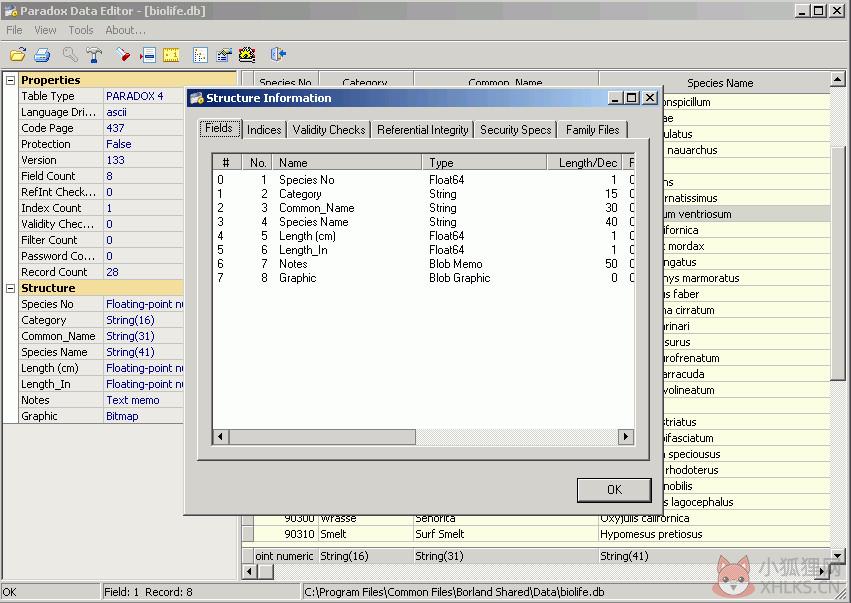Image resolution: width=851 pixels, height=603 pixels.
Task: Click OK in Structure Information dialog
Action: click(x=614, y=490)
